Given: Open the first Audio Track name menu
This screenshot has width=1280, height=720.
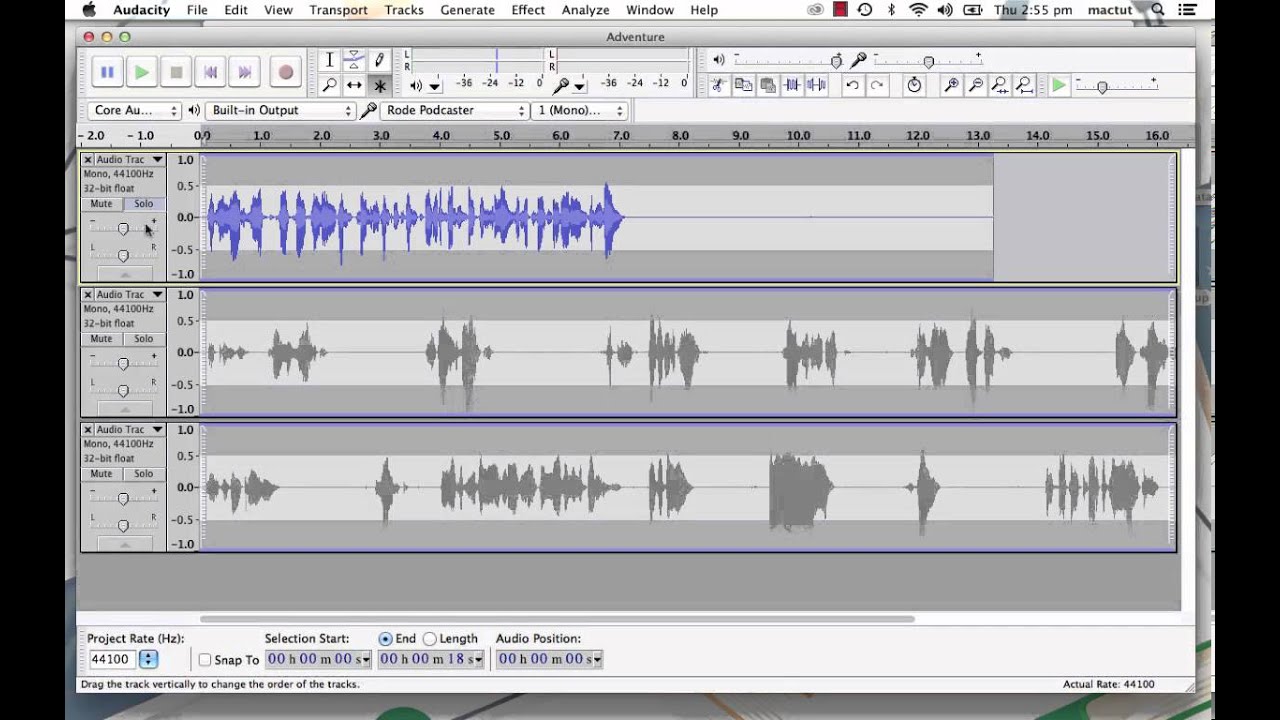Looking at the screenshot, I should (x=130, y=160).
